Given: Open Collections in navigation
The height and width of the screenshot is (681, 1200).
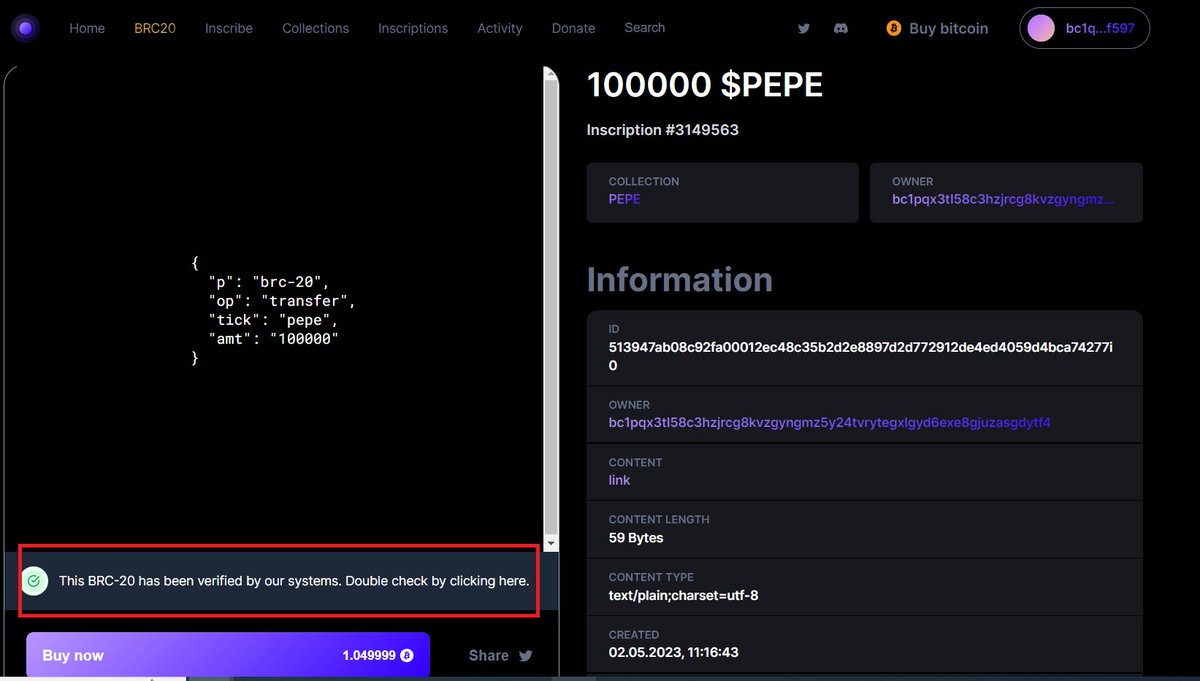Looking at the screenshot, I should (x=316, y=28).
